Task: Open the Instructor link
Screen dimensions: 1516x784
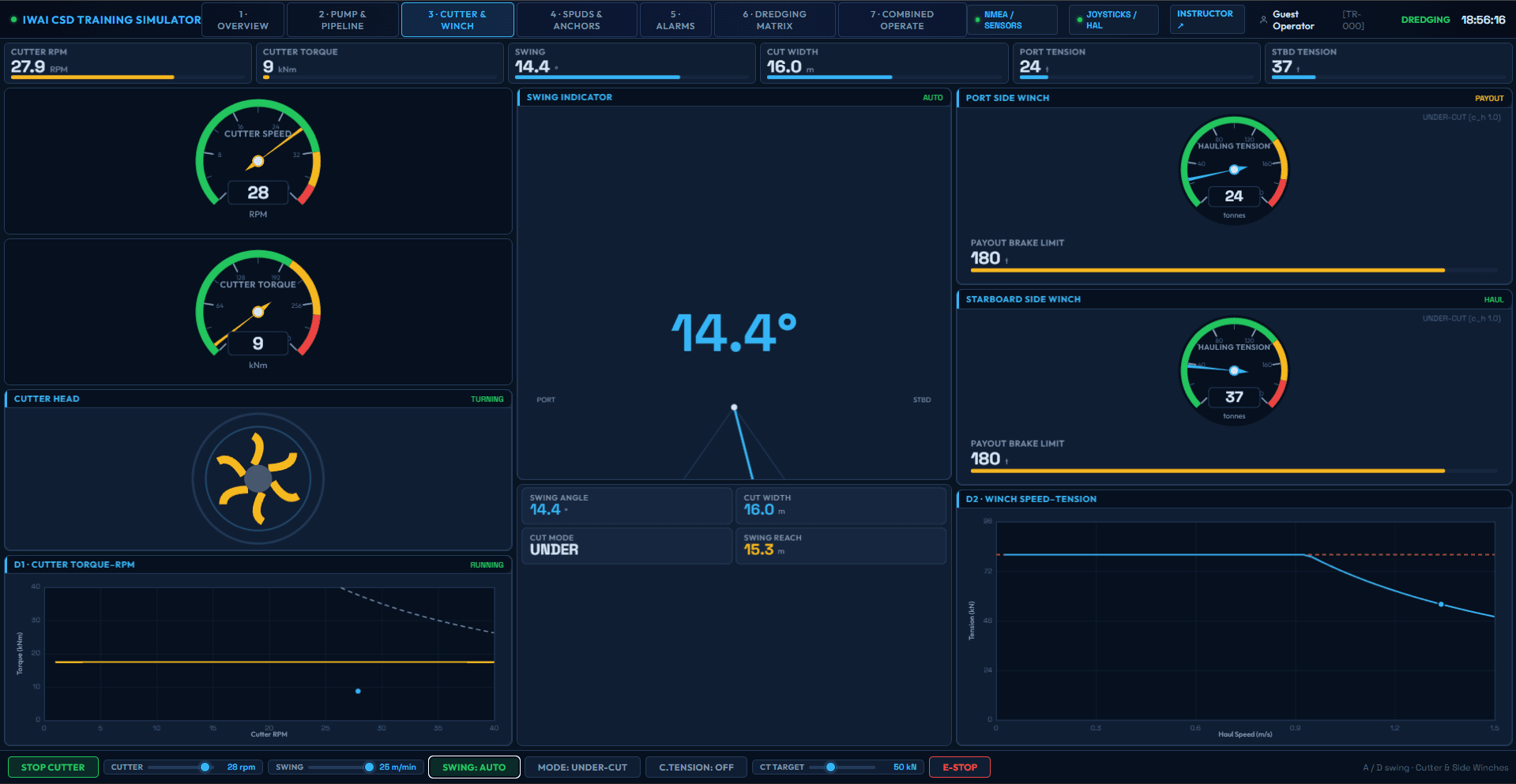Action: (1206, 19)
